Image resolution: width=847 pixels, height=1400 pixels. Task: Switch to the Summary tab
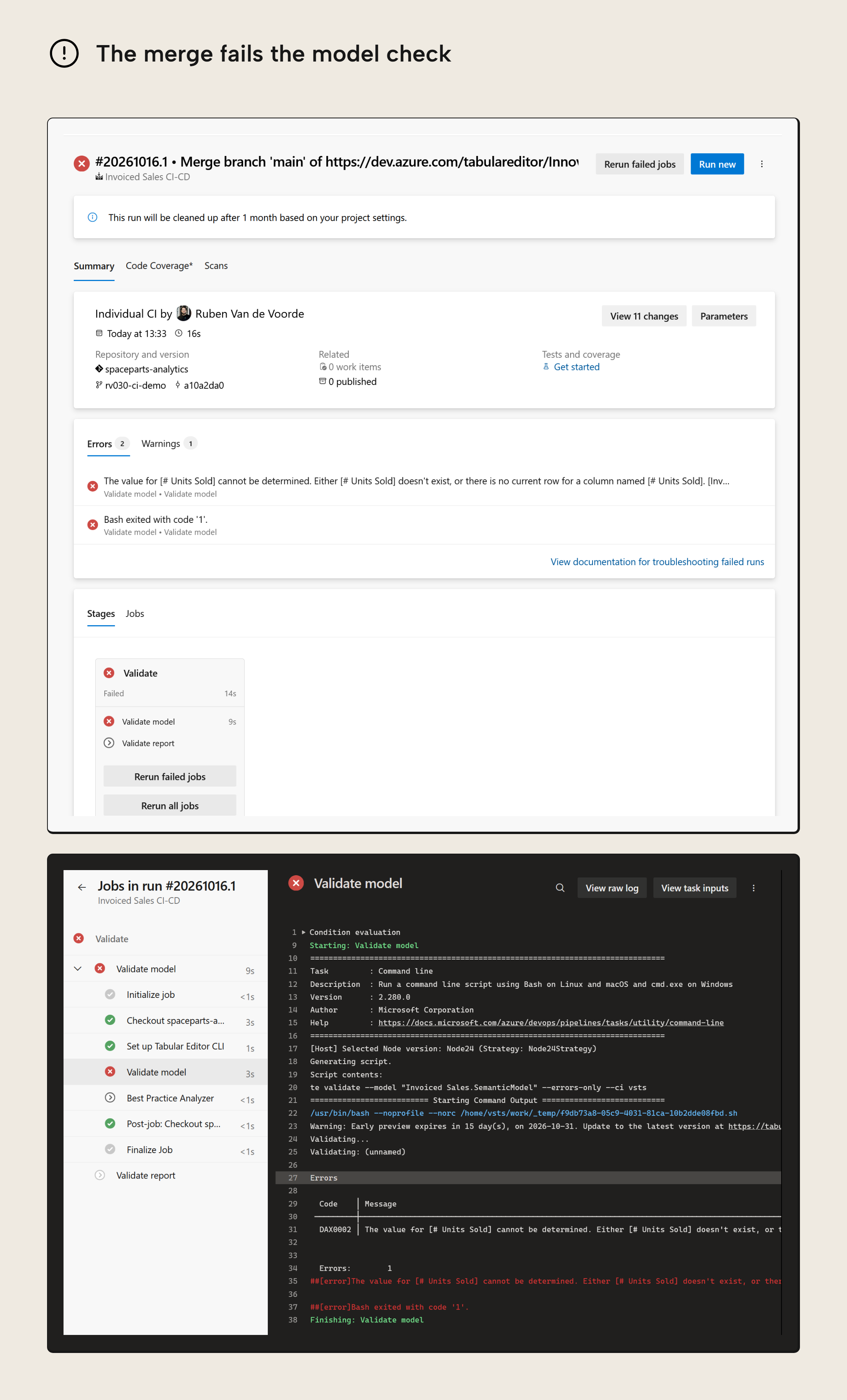(94, 266)
